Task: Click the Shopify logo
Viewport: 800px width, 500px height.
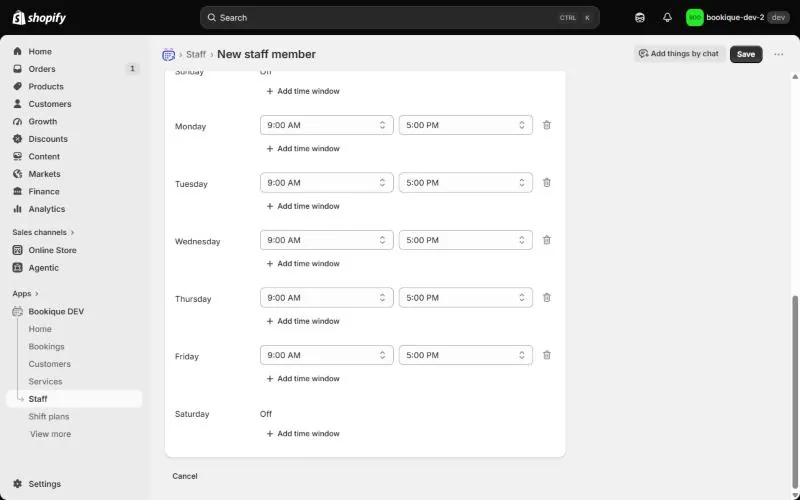Action: [39, 18]
